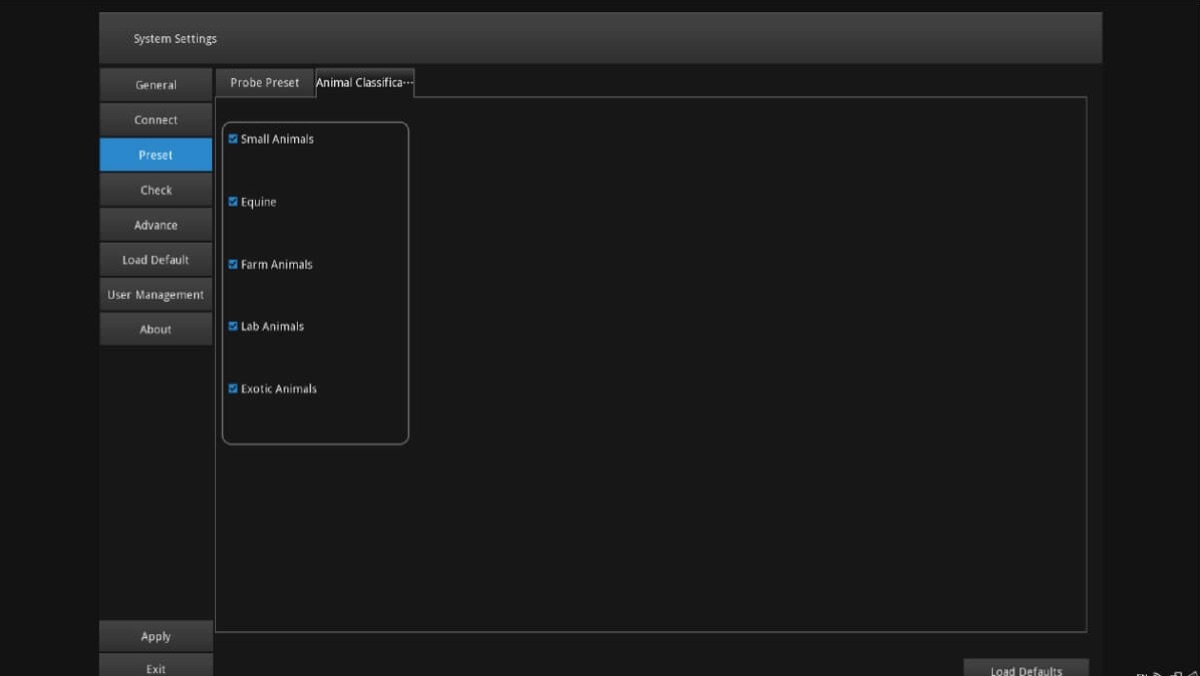Screen dimensions: 1200x676
Task: Toggle the Equine checkbox
Action: (233, 202)
